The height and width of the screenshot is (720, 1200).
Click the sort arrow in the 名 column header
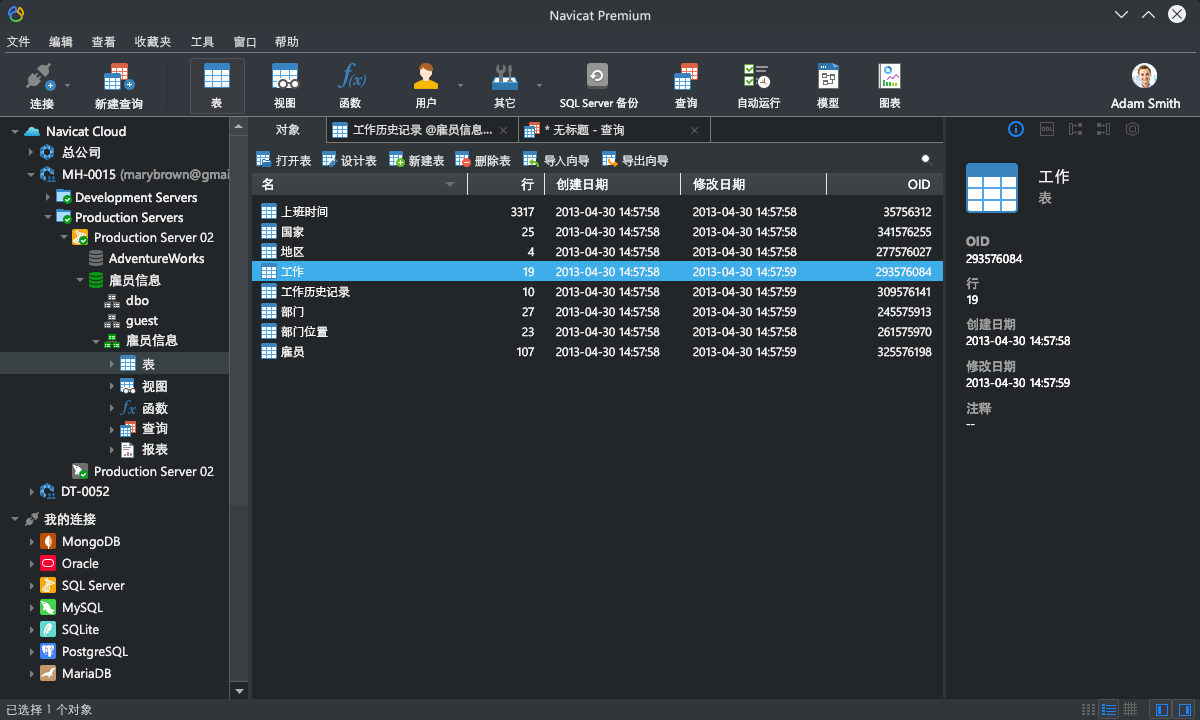[450, 185]
